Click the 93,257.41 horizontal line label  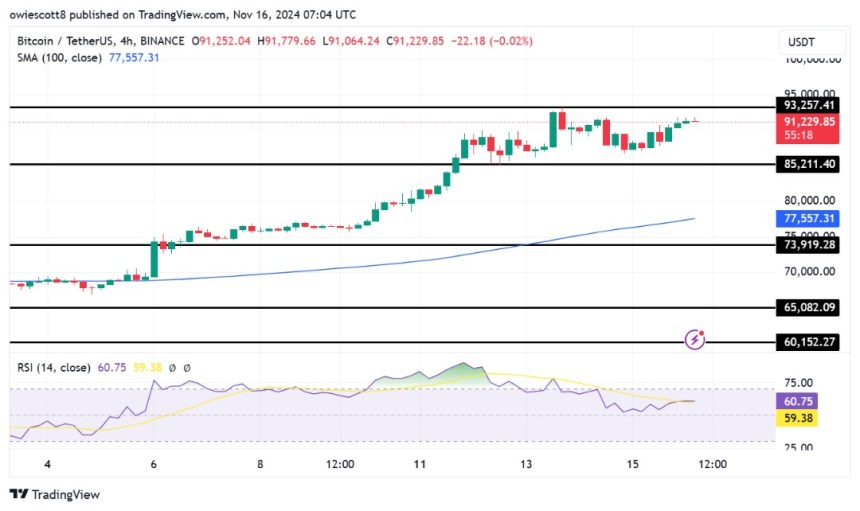click(x=810, y=105)
